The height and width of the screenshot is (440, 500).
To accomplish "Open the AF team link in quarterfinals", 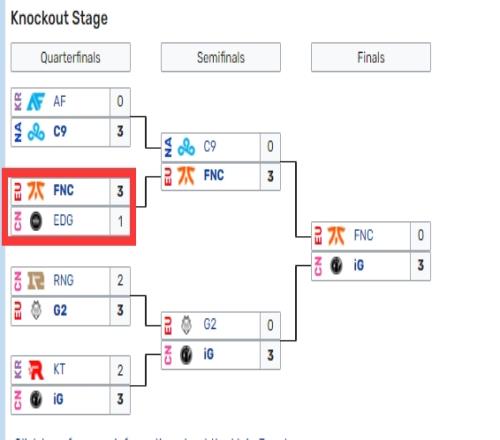I will pyautogui.click(x=60, y=102).
